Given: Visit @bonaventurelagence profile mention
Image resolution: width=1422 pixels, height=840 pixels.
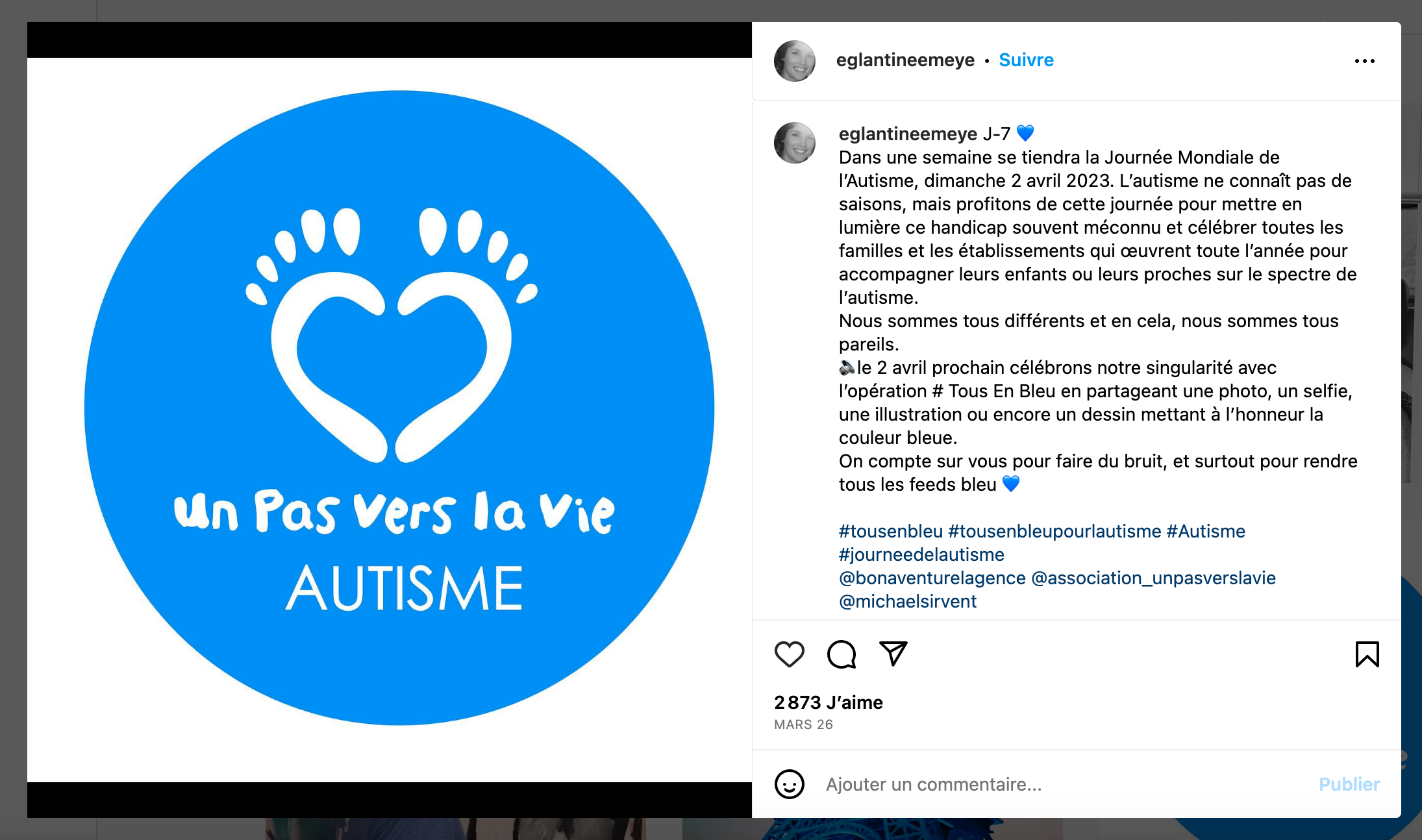Looking at the screenshot, I should [x=932, y=578].
